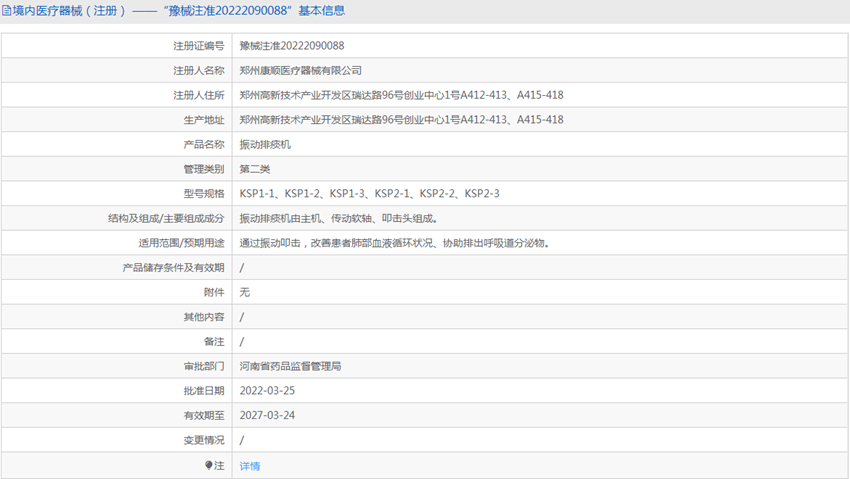Open the 详情 link in the 注 row
This screenshot has width=850, height=479.
tap(250, 466)
